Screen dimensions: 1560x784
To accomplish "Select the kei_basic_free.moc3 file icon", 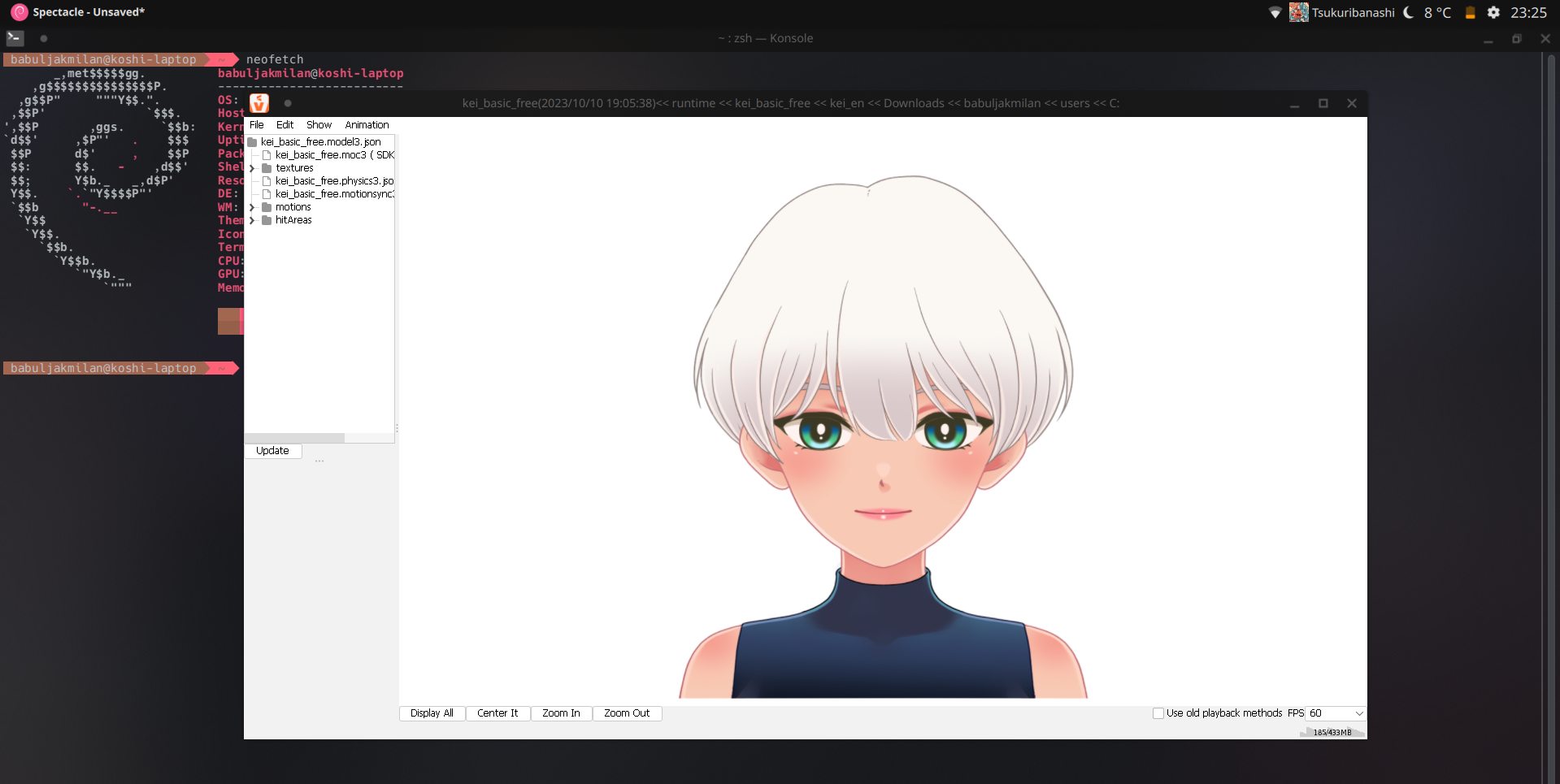I will click(x=267, y=154).
